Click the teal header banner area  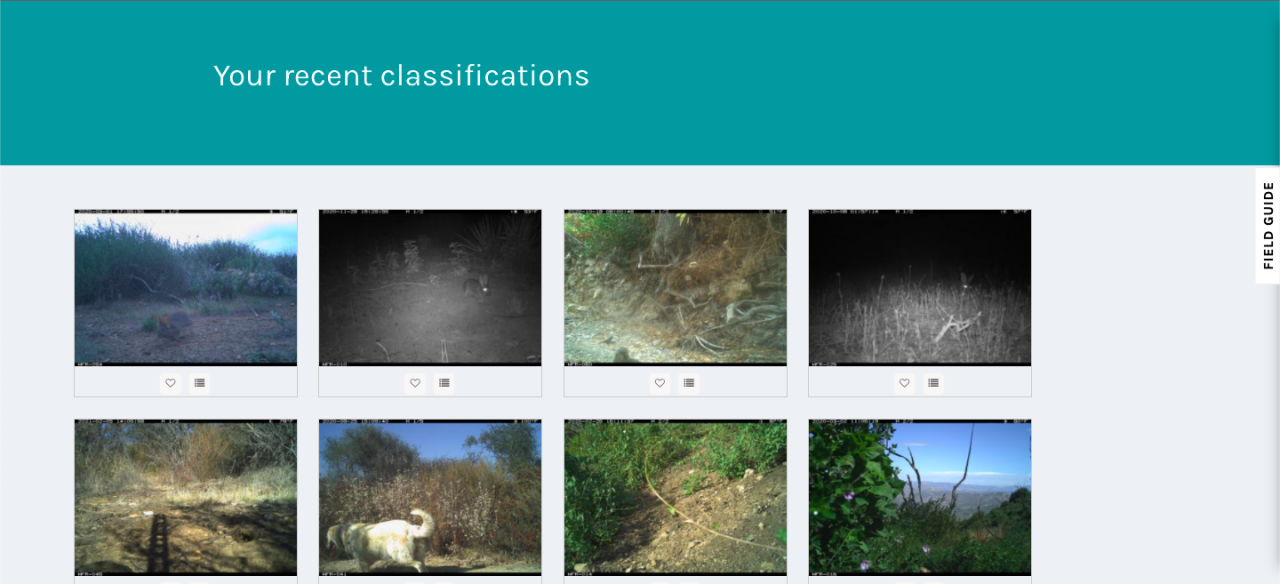640,83
